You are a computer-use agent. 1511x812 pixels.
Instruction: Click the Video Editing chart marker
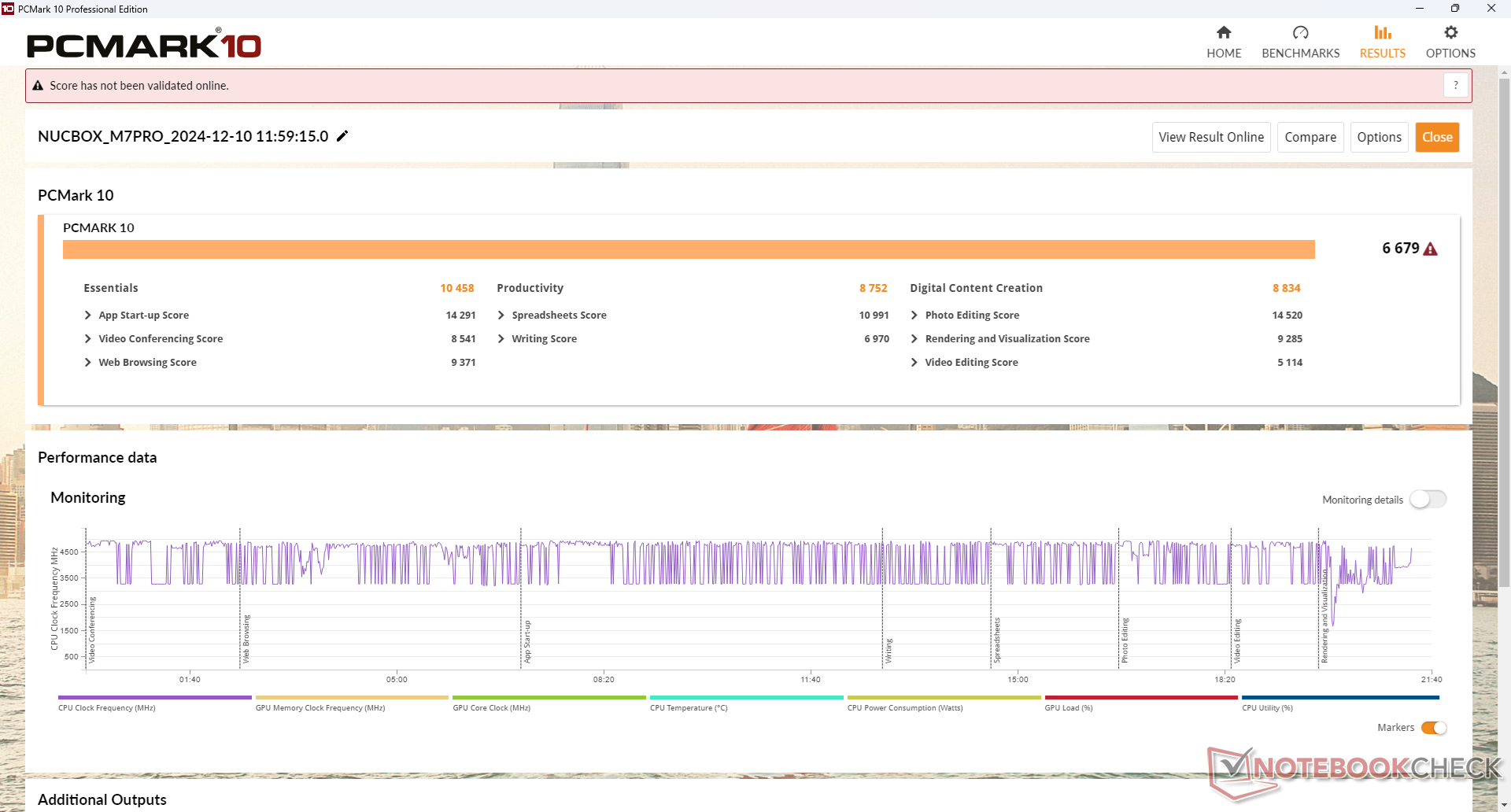tap(1232, 600)
